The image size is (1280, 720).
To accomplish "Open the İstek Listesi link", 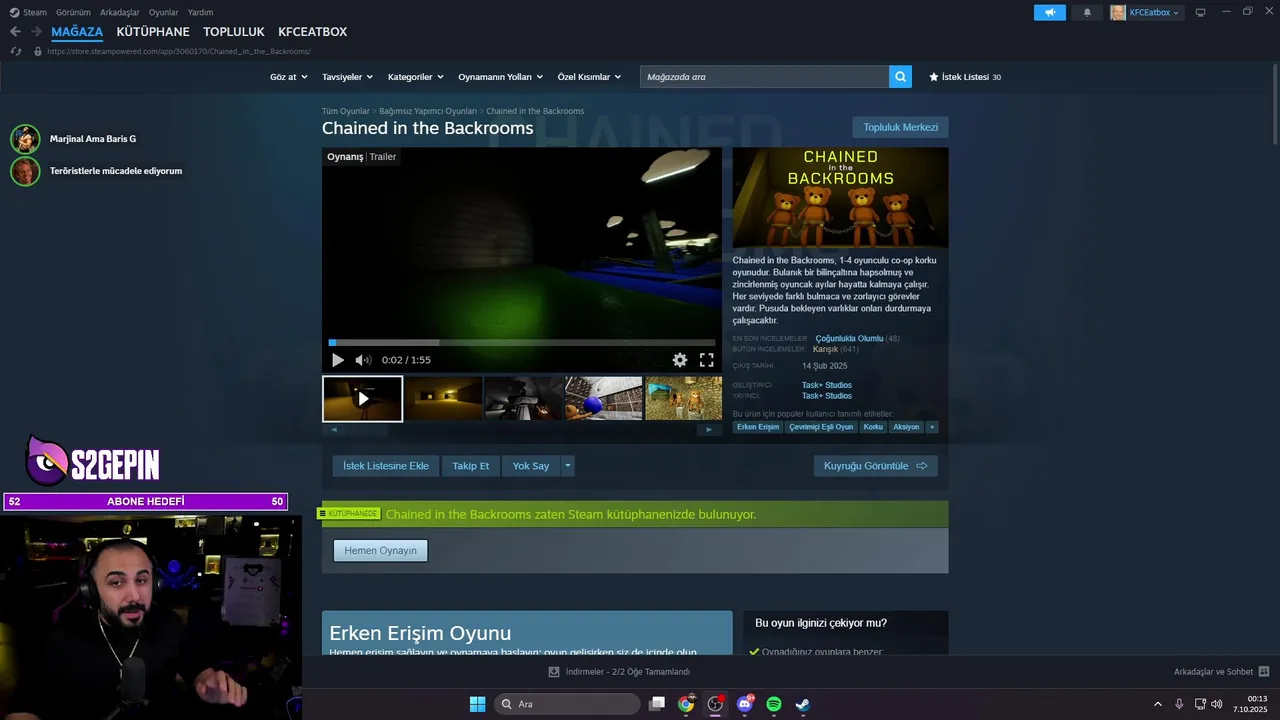I will coord(965,77).
